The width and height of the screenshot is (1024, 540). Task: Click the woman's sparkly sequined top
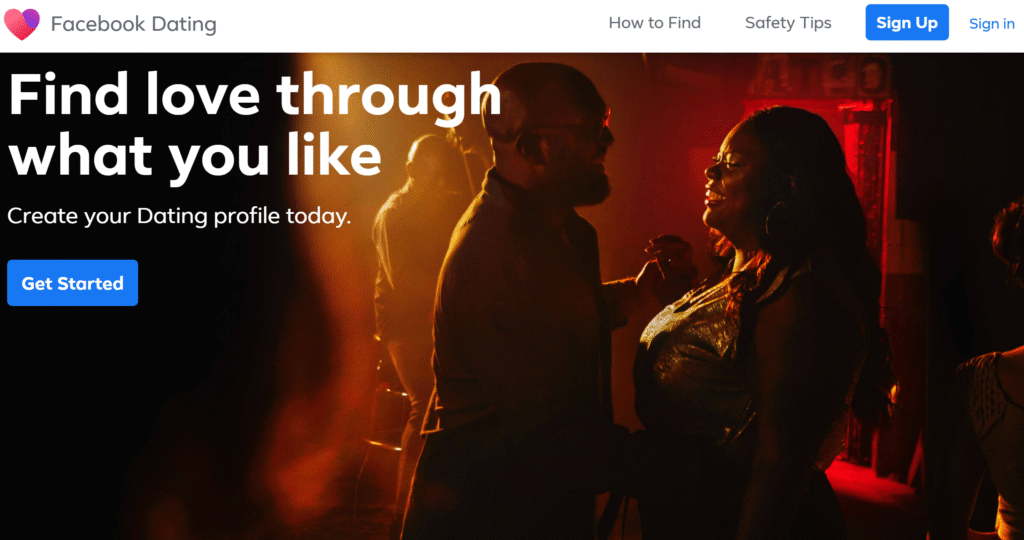[x=692, y=346]
